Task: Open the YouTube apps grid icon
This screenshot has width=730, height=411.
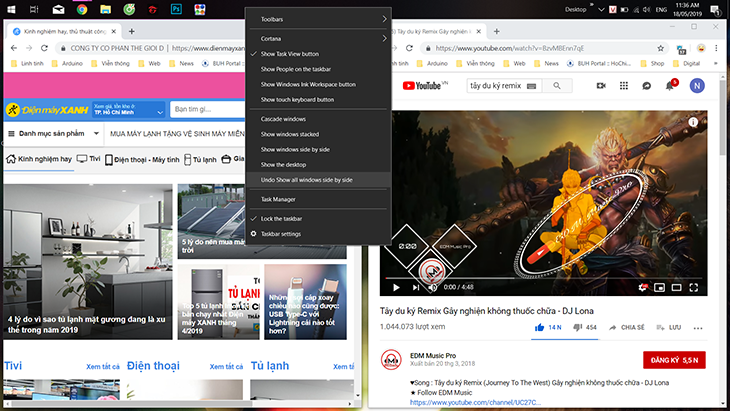Action: 624,86
